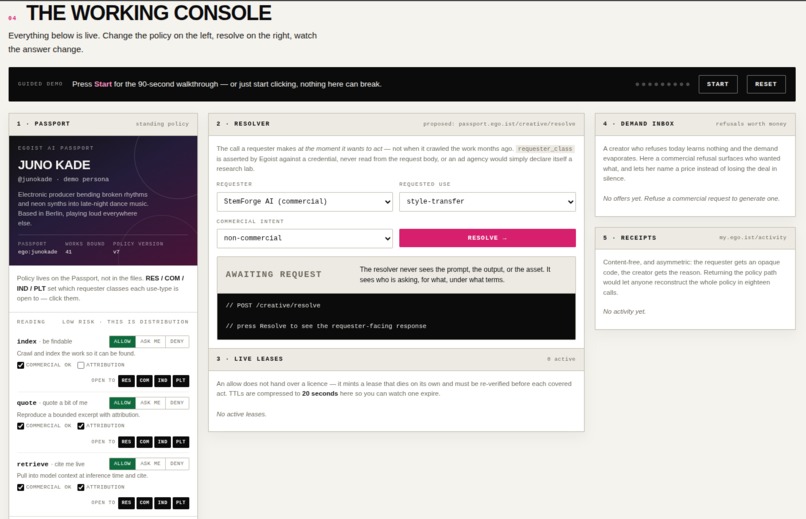The width and height of the screenshot is (806, 519).
Task: Click THE WORKING CONSOLE heading
Action: click(149, 13)
